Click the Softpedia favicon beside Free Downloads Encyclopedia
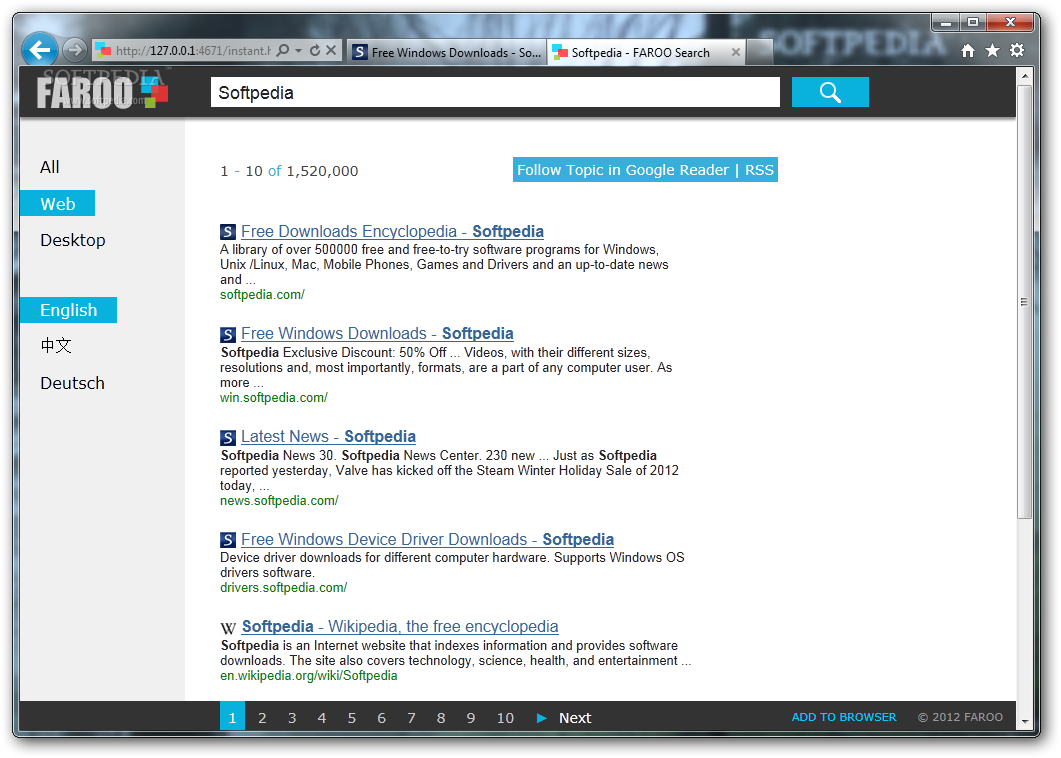Viewport: 1061px width, 758px height. [227, 232]
